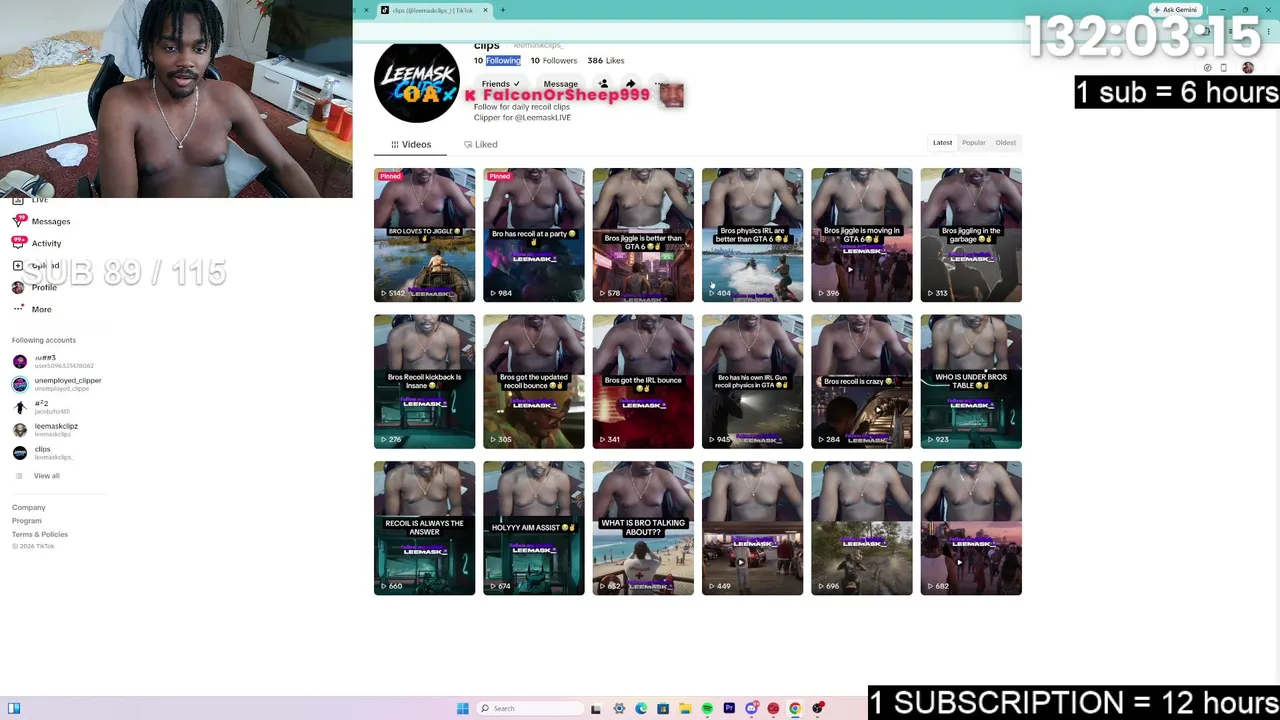
Task: Toggle the Friends follow status button
Action: pos(499,84)
